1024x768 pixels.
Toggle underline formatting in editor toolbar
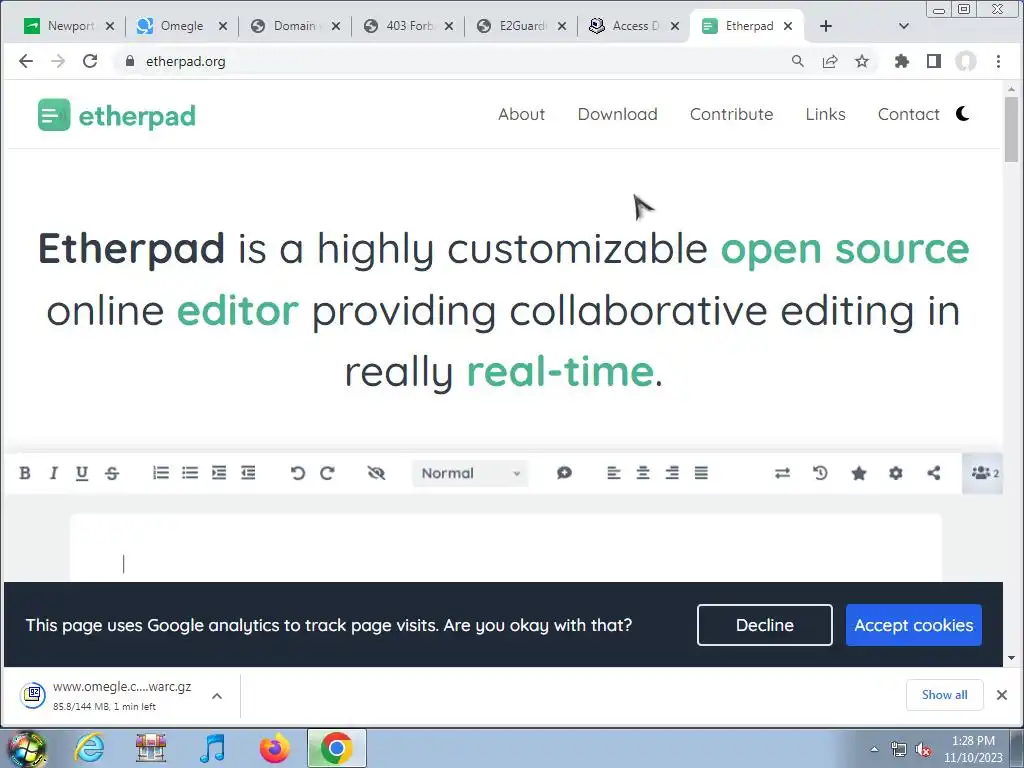[82, 473]
